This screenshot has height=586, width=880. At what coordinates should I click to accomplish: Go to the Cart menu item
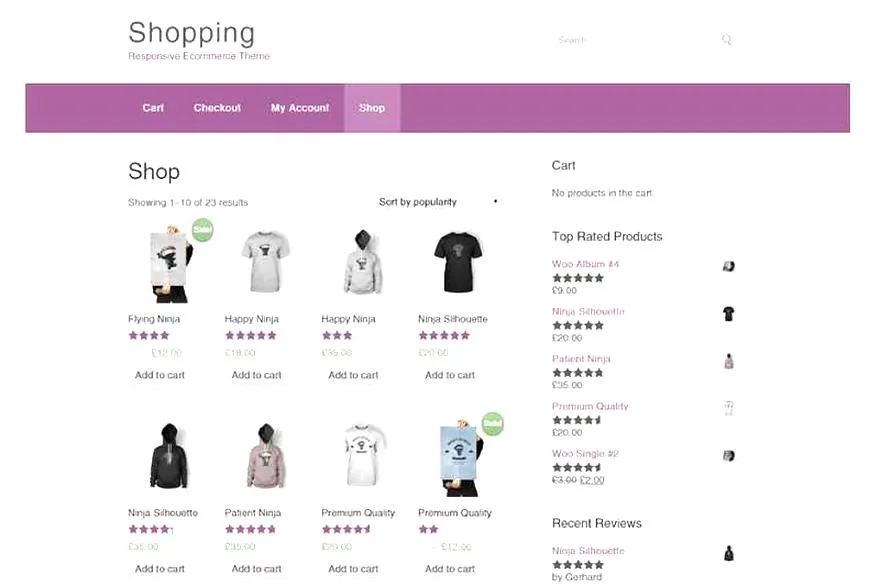pos(153,108)
